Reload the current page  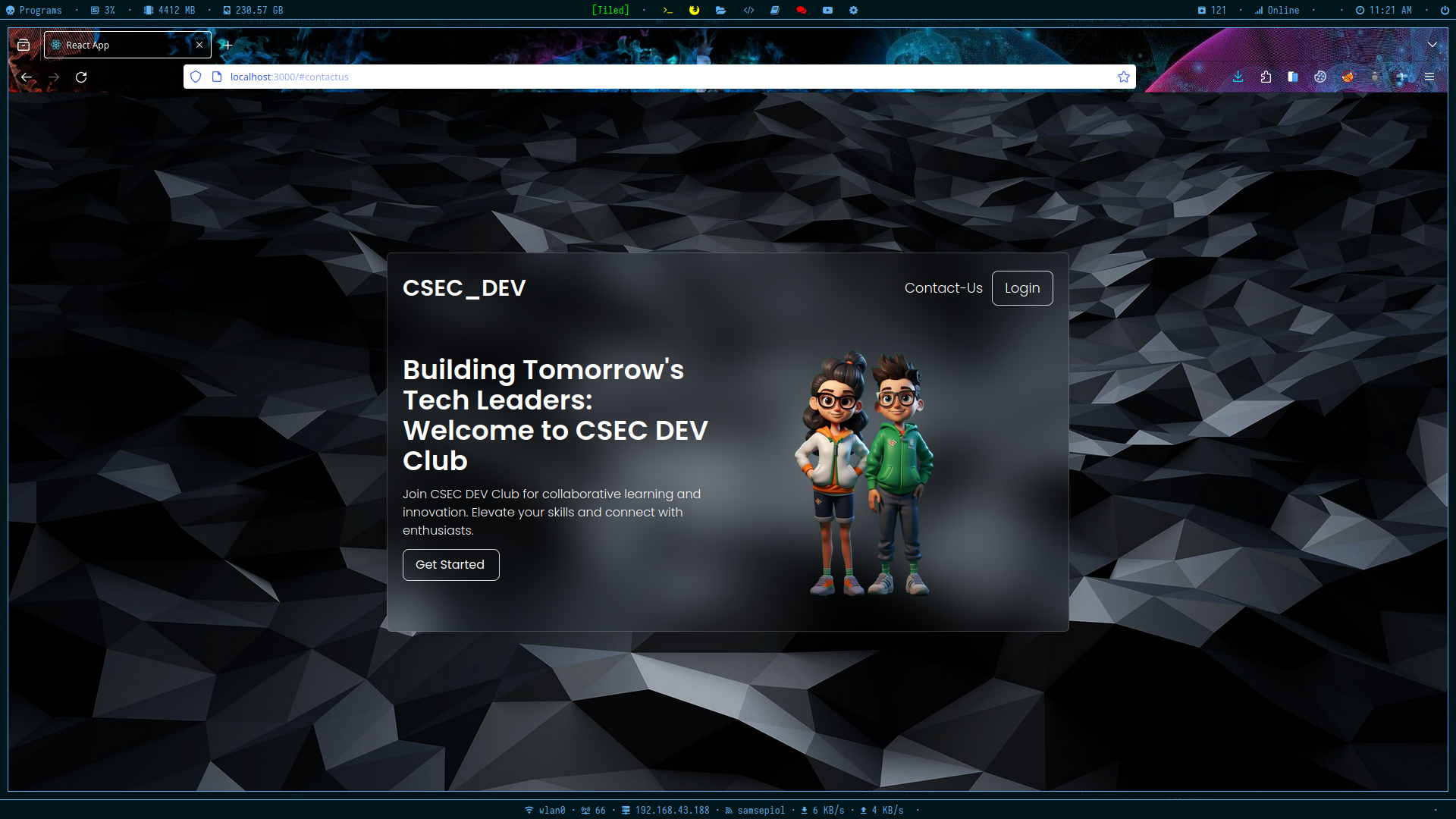(x=81, y=77)
